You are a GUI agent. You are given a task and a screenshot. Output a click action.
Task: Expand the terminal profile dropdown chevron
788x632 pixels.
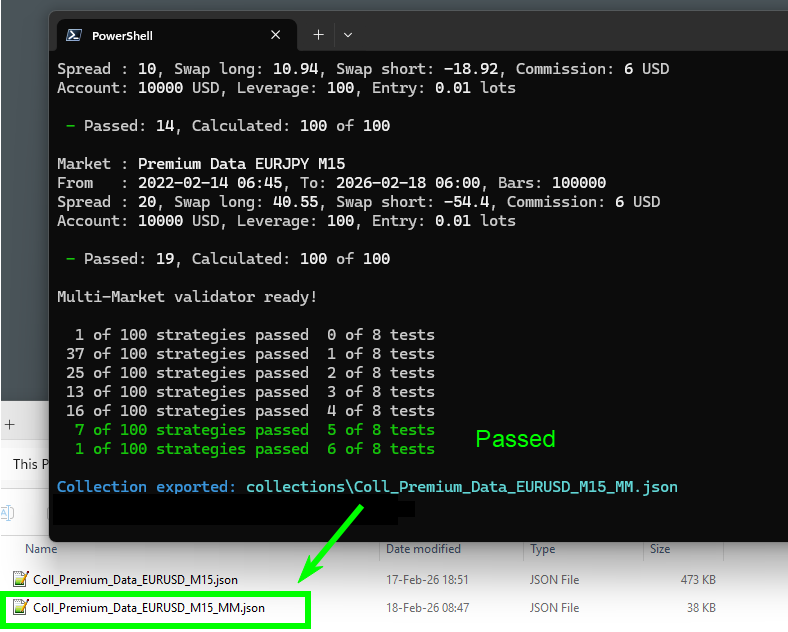click(x=348, y=35)
